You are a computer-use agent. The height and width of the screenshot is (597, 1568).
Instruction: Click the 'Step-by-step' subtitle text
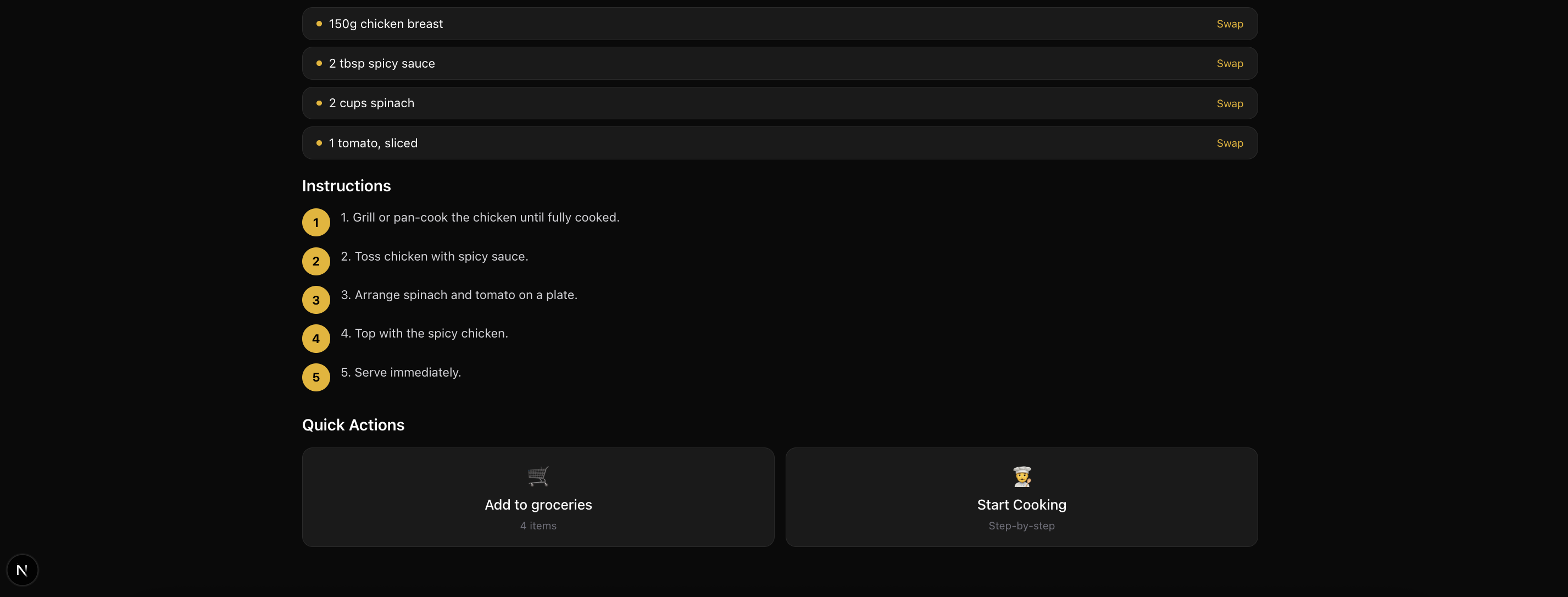[x=1021, y=526]
